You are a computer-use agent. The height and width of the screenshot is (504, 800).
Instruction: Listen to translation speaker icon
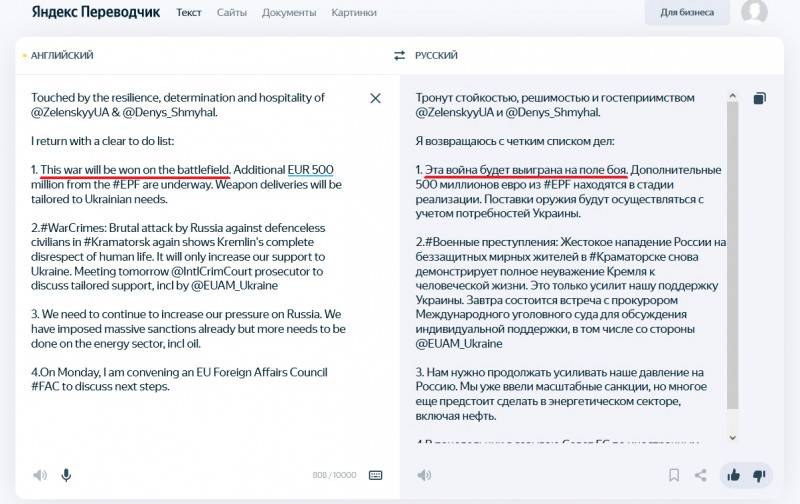tap(424, 475)
